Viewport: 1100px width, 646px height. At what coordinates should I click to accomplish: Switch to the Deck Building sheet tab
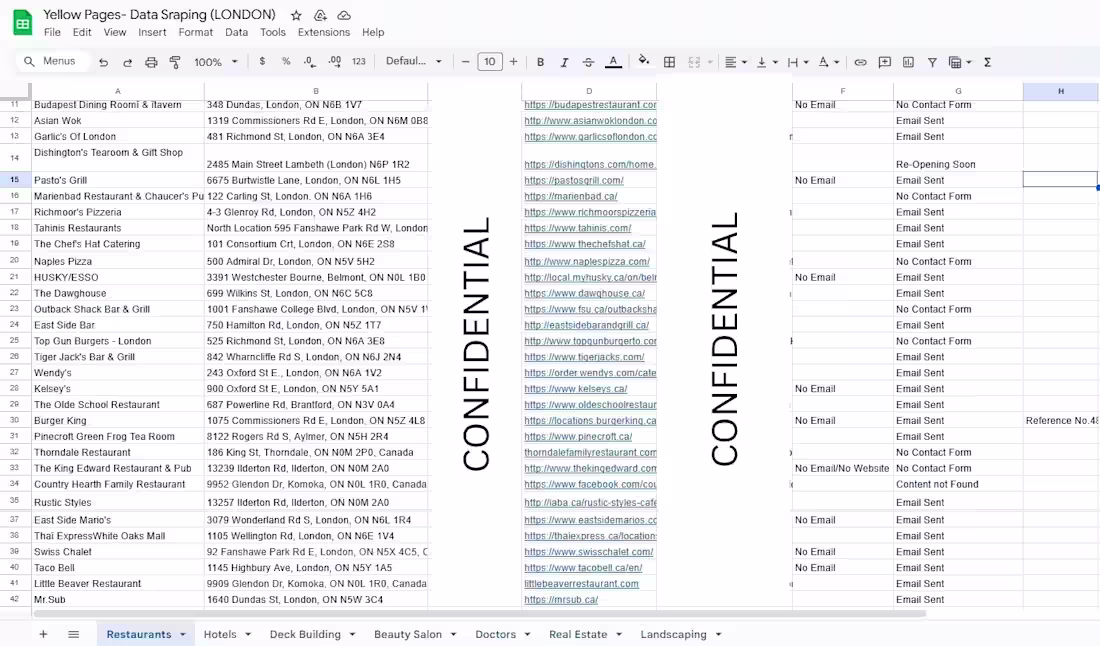point(305,634)
